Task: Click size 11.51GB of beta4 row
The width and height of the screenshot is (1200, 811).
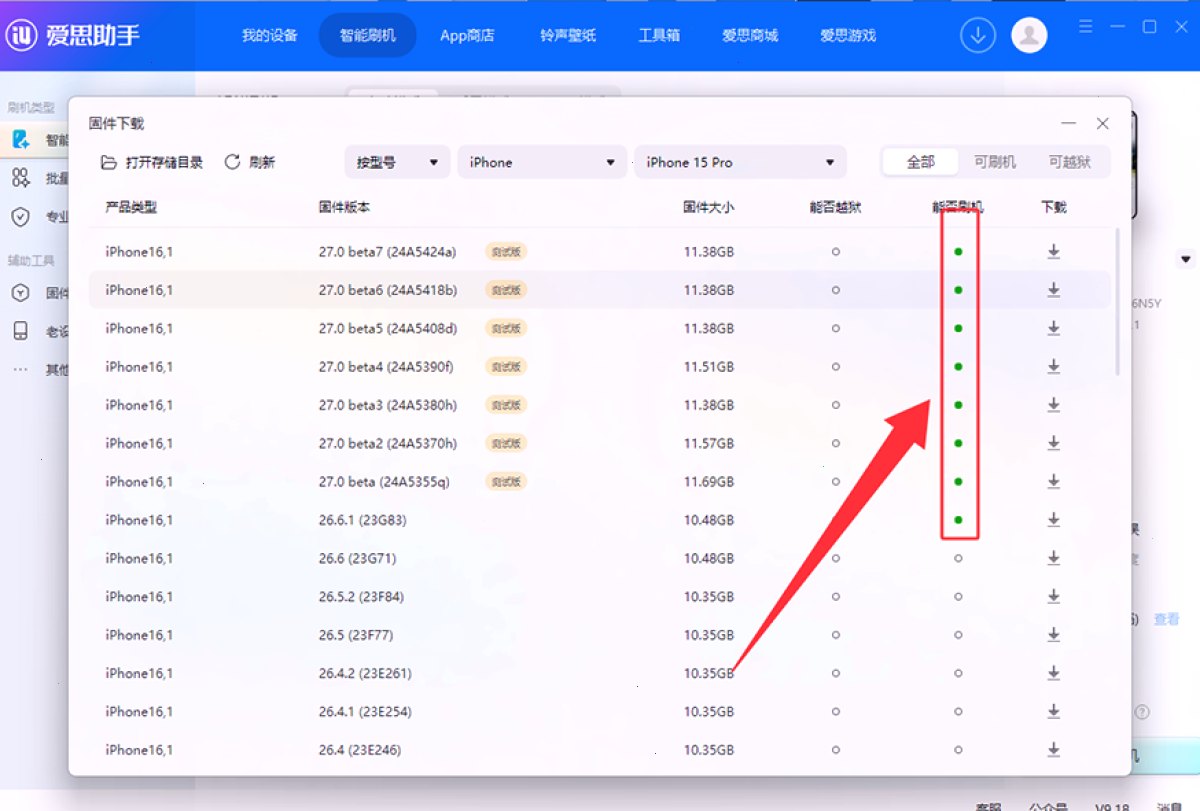Action: point(709,367)
